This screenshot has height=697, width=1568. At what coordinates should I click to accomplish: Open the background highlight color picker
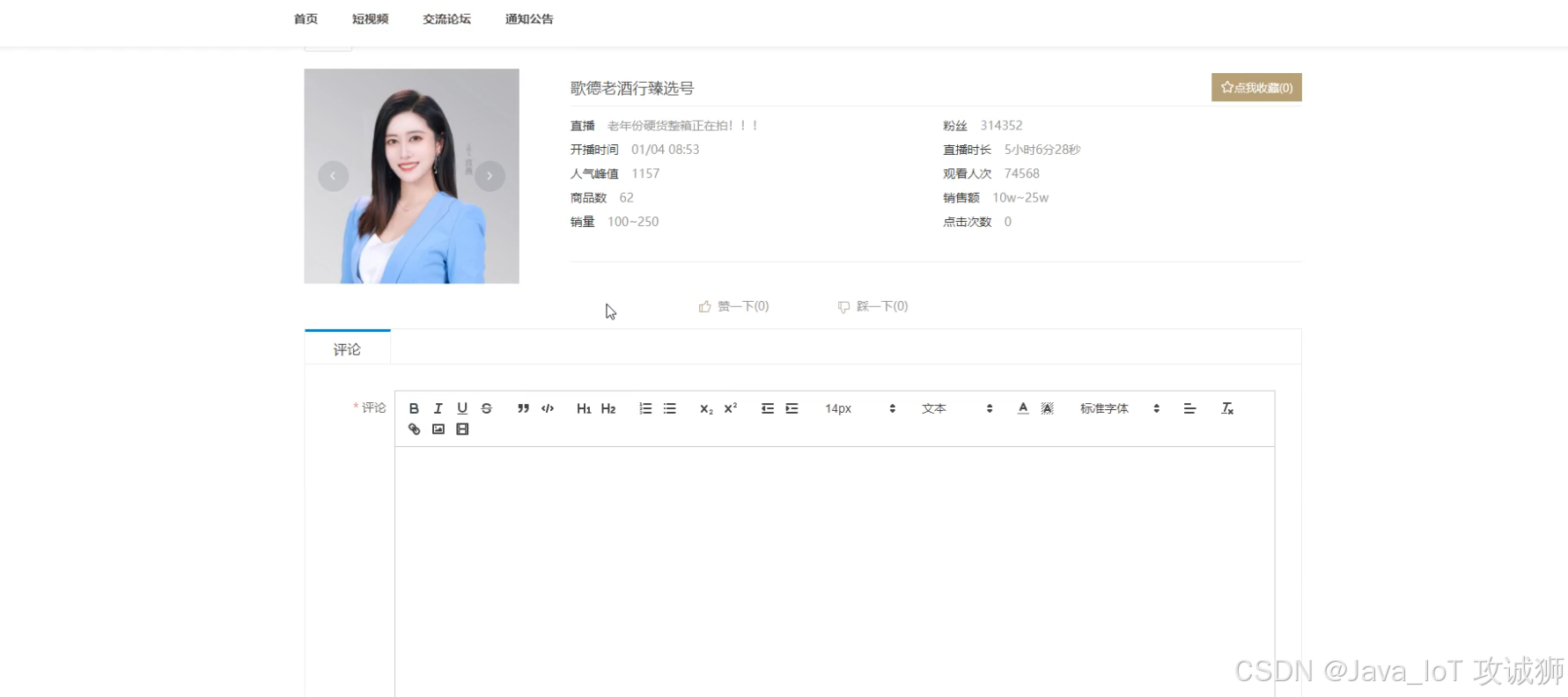[x=1048, y=408]
